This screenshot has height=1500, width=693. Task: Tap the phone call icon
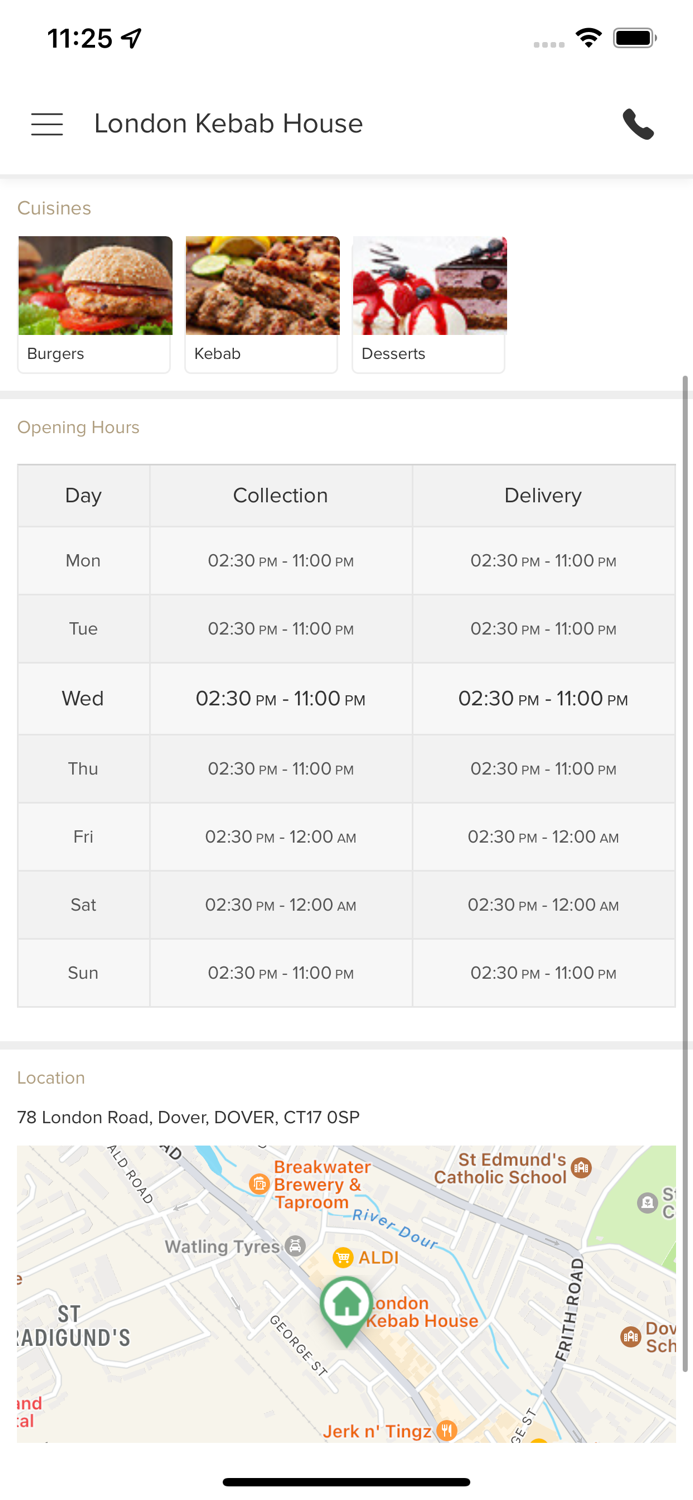point(638,124)
